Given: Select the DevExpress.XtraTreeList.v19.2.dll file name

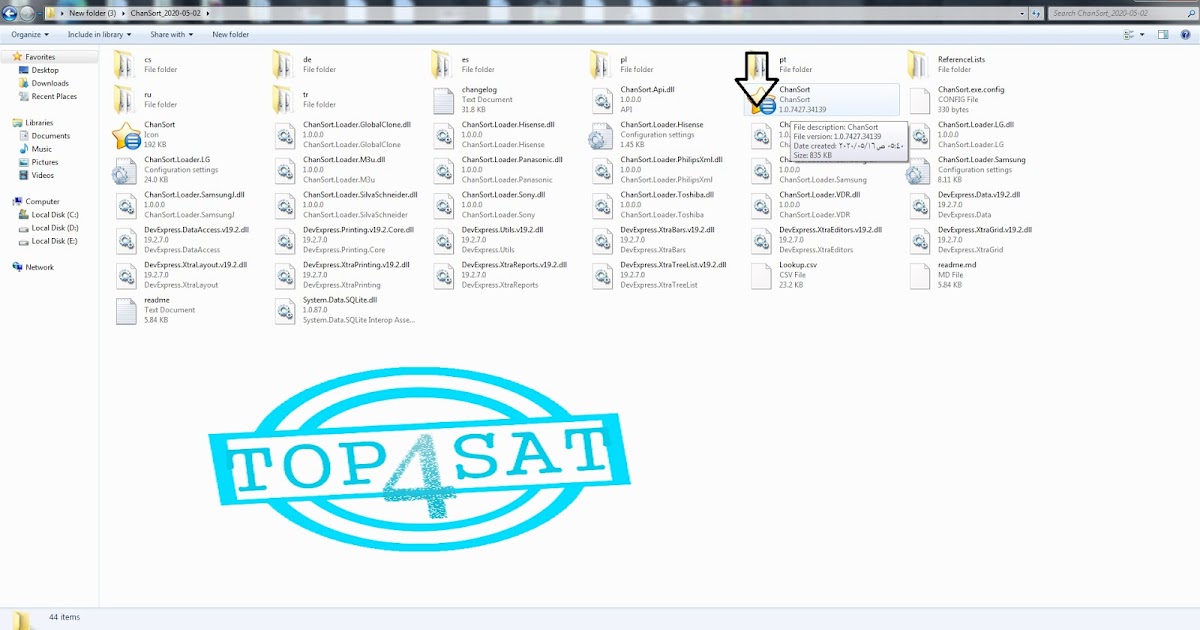Looking at the screenshot, I should [673, 264].
